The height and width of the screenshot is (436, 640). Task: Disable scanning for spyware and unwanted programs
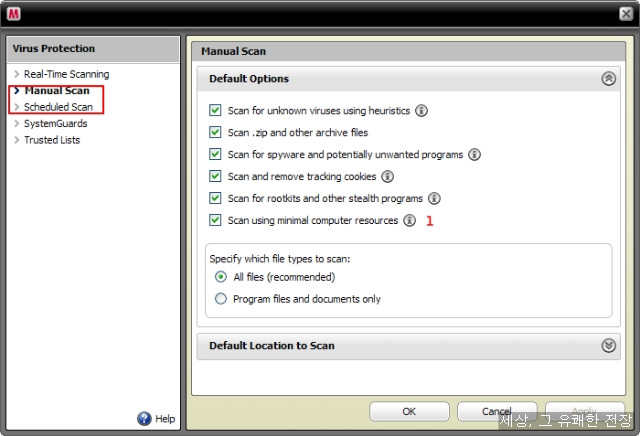click(x=215, y=154)
